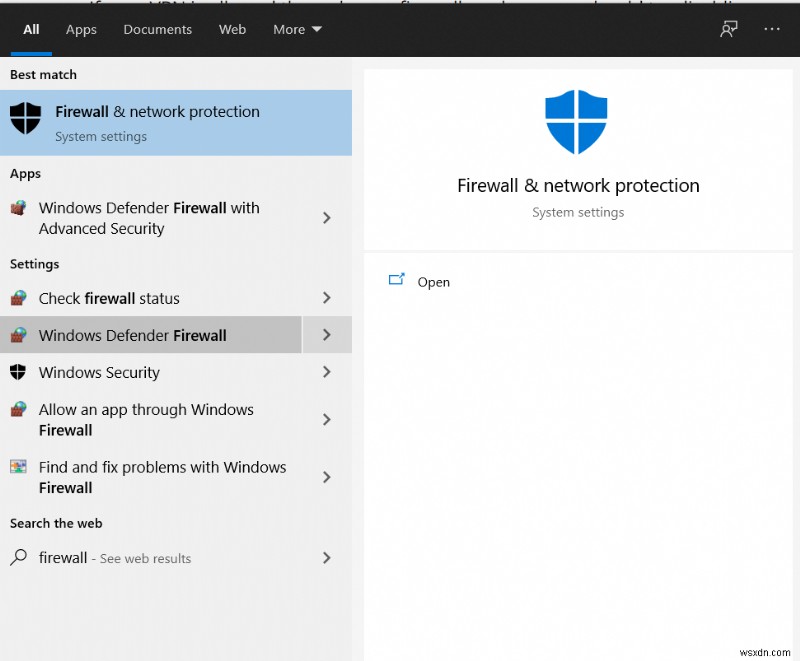Select the Web tab
The image size is (800, 661).
point(232,29)
